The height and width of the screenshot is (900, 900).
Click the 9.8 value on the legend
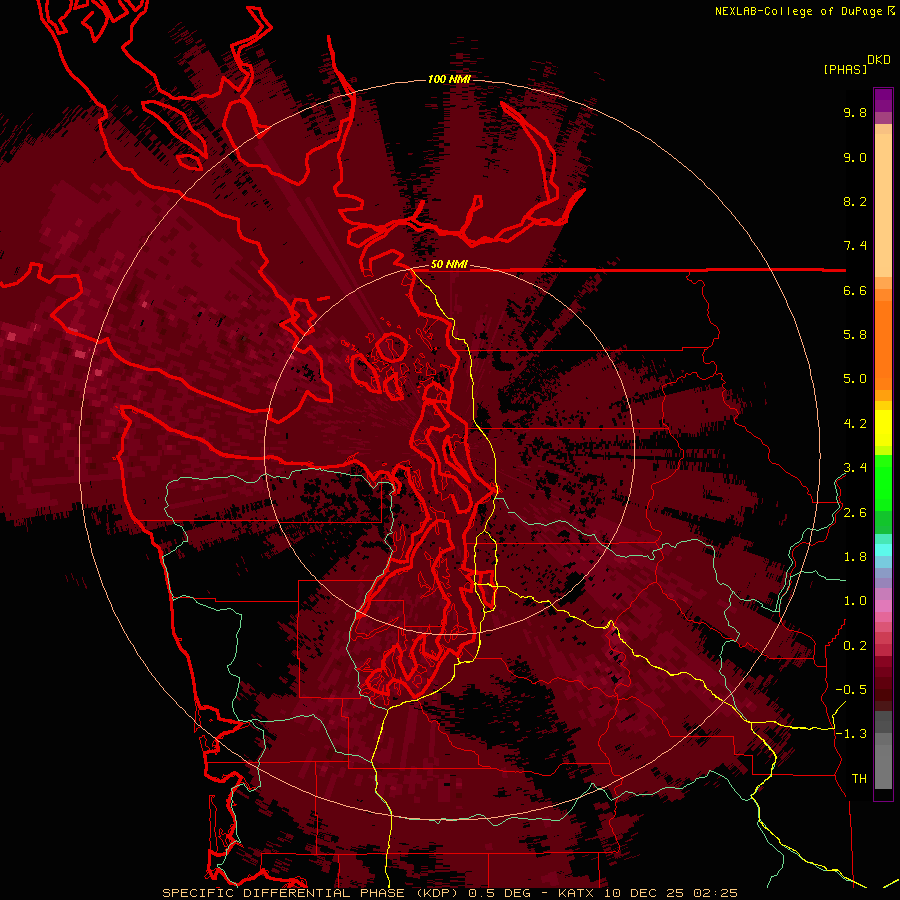coord(855,113)
